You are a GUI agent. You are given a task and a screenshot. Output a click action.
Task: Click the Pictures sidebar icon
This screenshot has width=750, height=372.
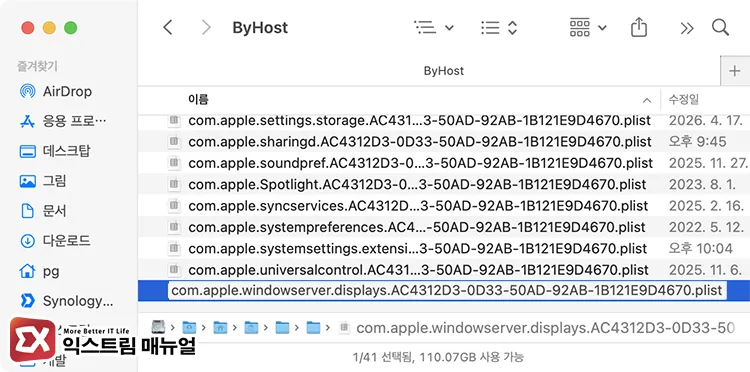click(28, 181)
